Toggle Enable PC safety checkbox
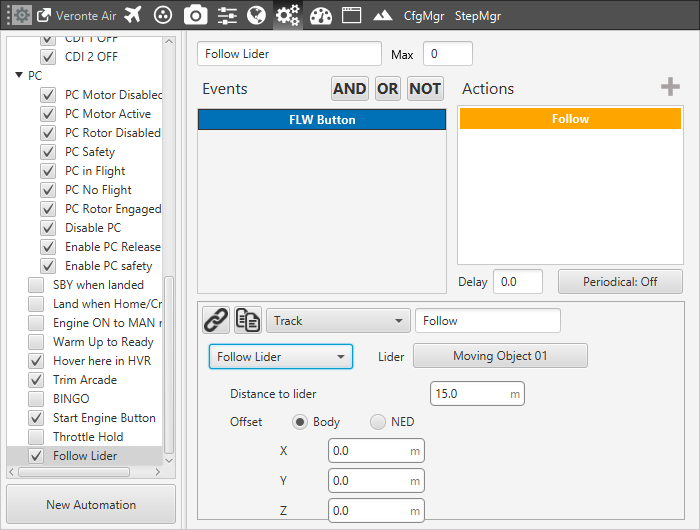Image resolution: width=700 pixels, height=530 pixels. coord(48,266)
